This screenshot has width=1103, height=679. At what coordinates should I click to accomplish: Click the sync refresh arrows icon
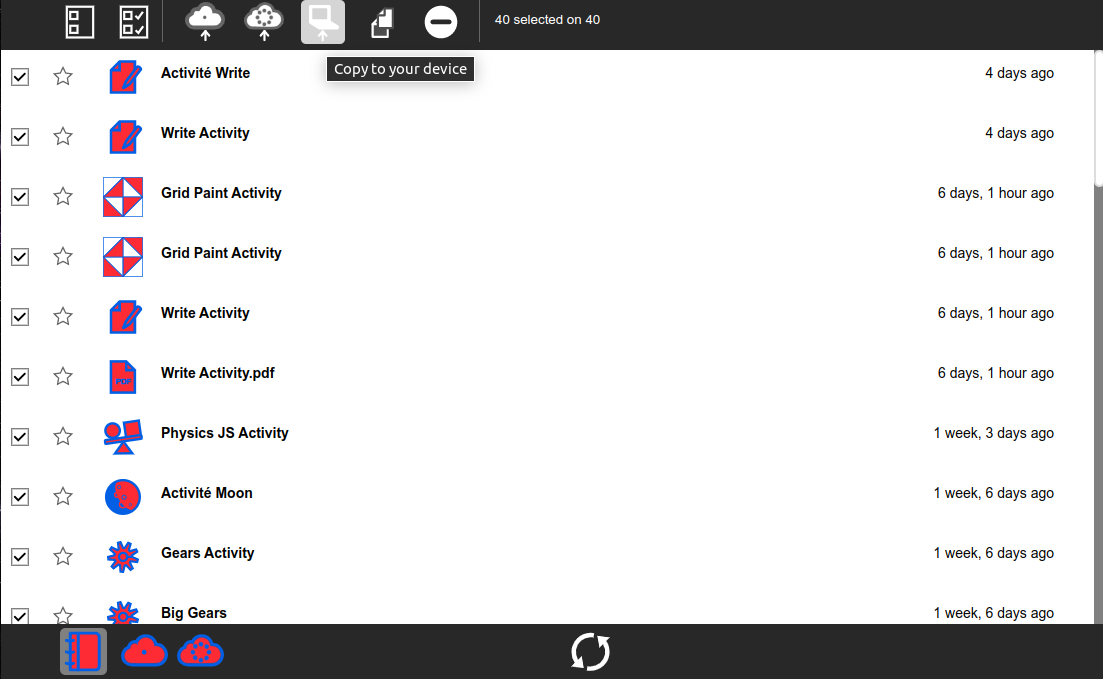(x=590, y=652)
